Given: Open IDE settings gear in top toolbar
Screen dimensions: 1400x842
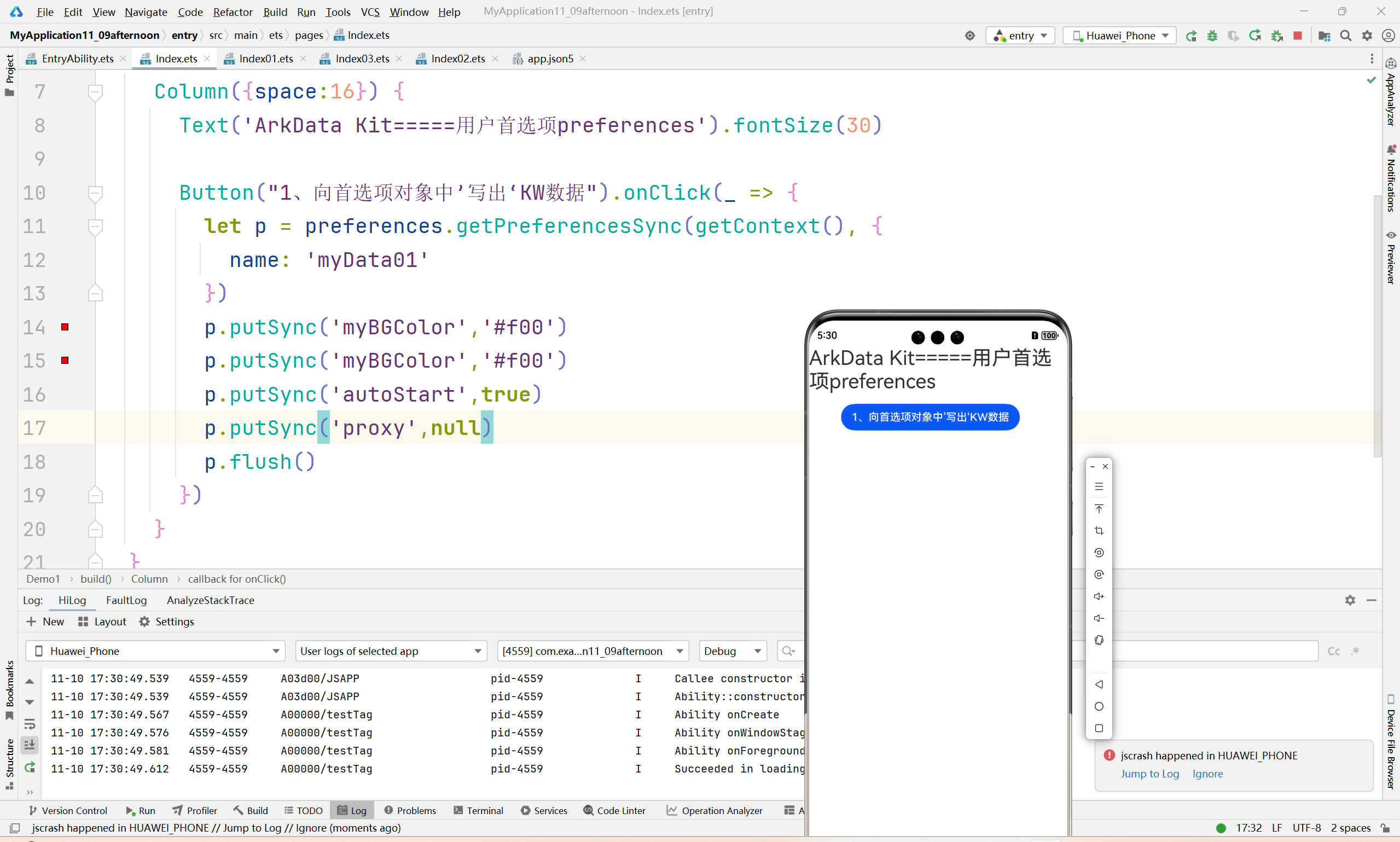Looking at the screenshot, I should coord(1367,36).
